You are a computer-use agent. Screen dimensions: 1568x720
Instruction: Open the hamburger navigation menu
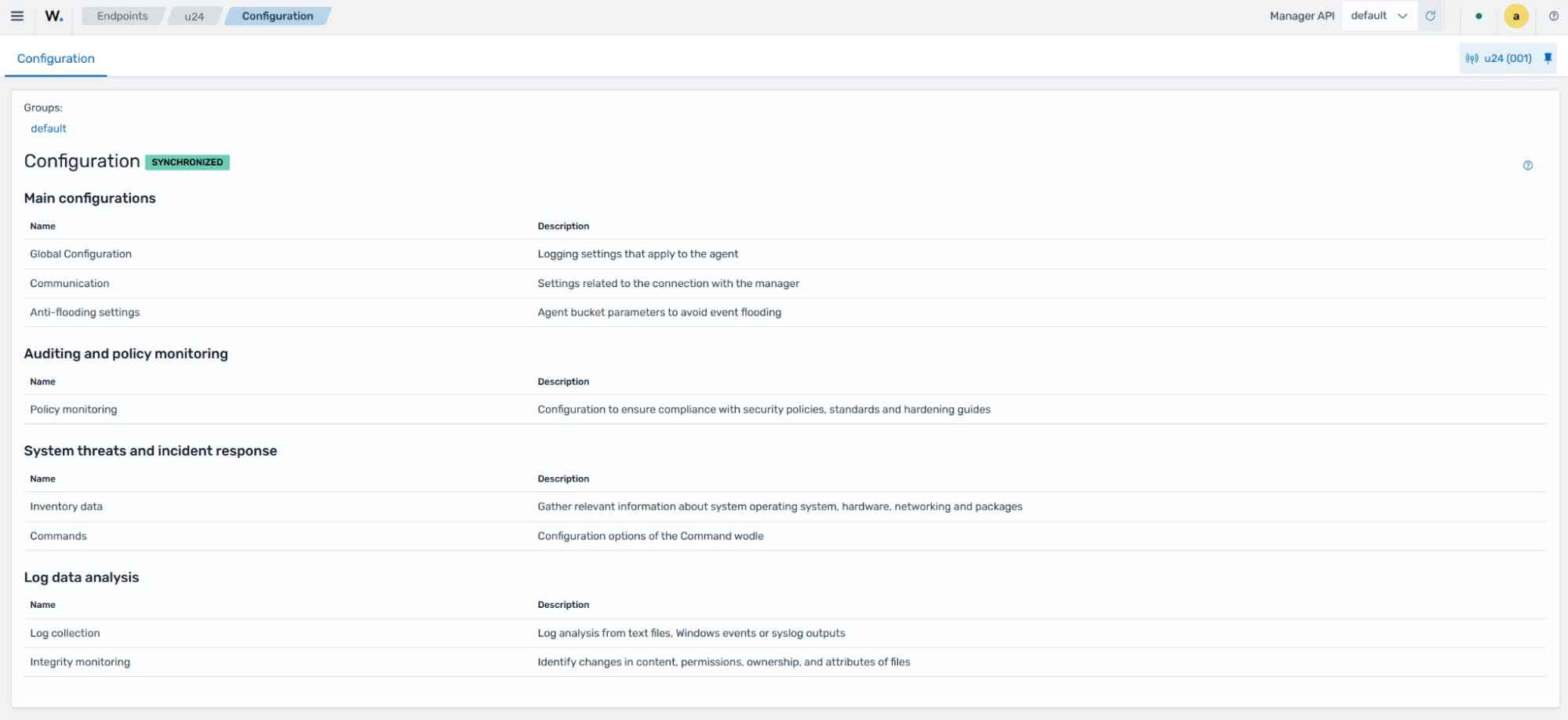point(16,16)
